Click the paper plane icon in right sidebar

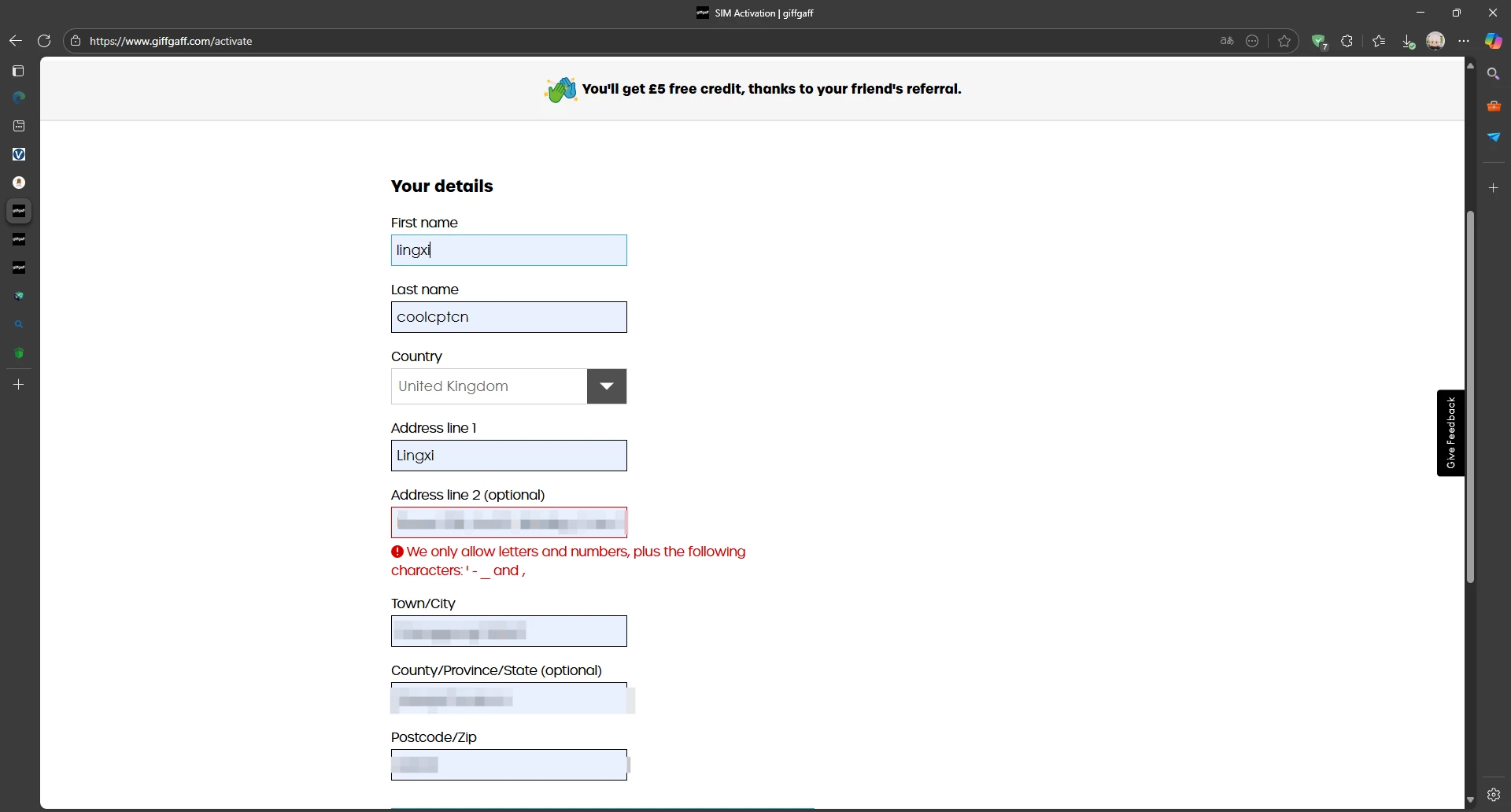pyautogui.click(x=1494, y=137)
